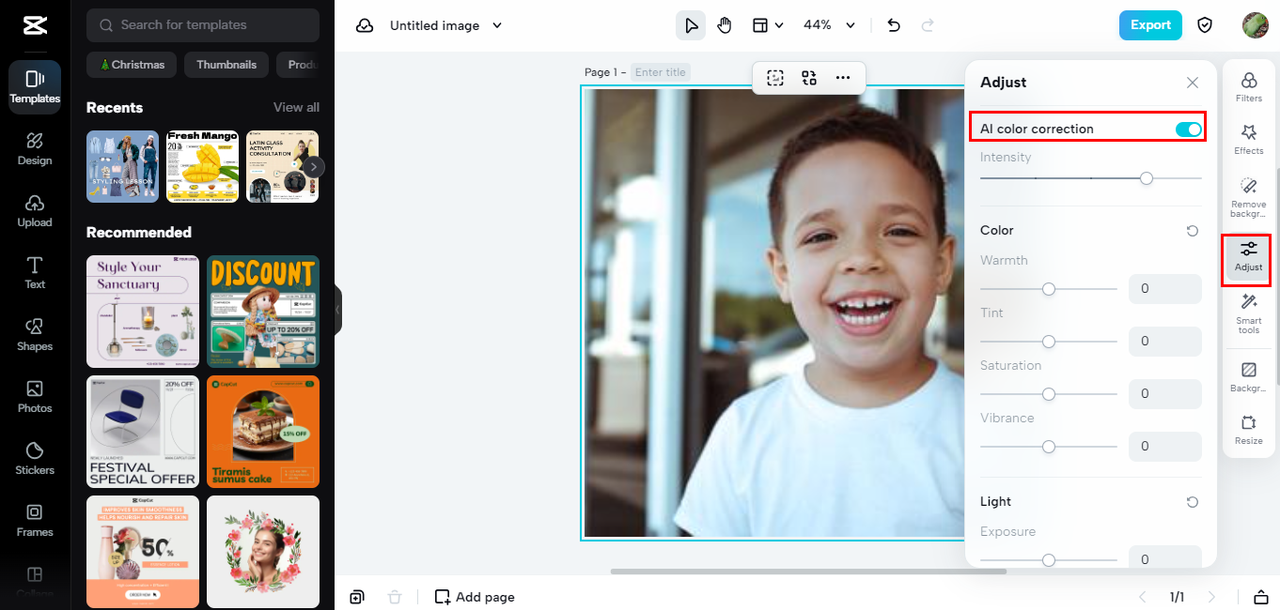Click the Warmth value input field
1280x610 pixels.
1165,289
